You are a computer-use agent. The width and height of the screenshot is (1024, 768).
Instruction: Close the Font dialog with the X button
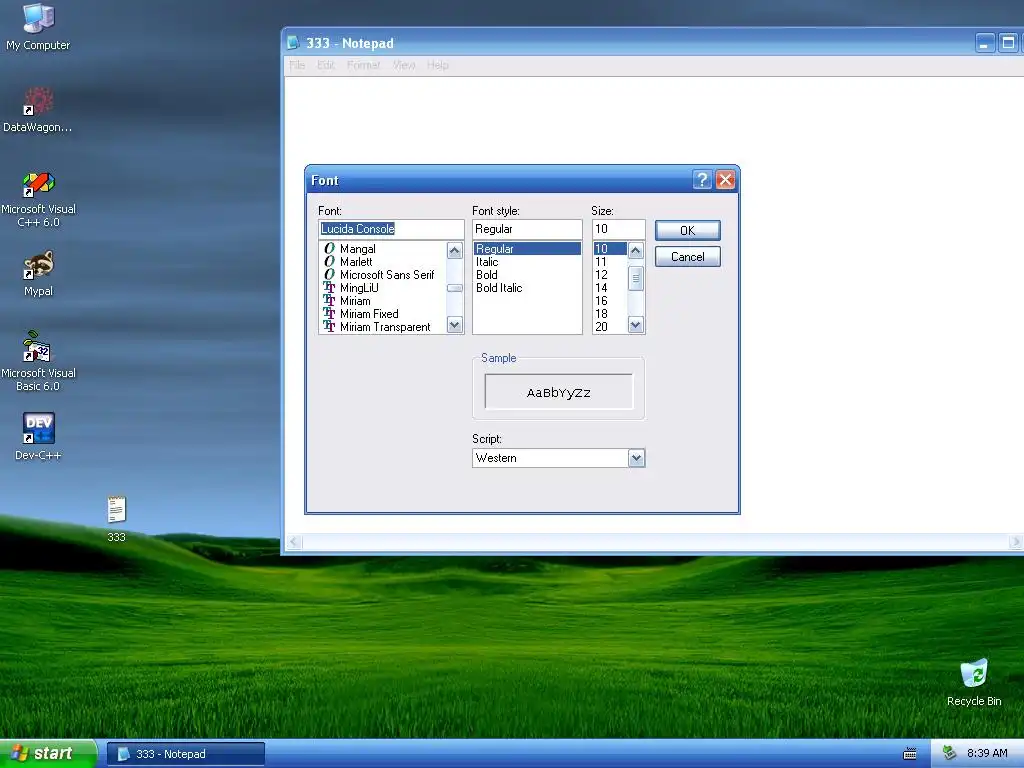coord(725,180)
